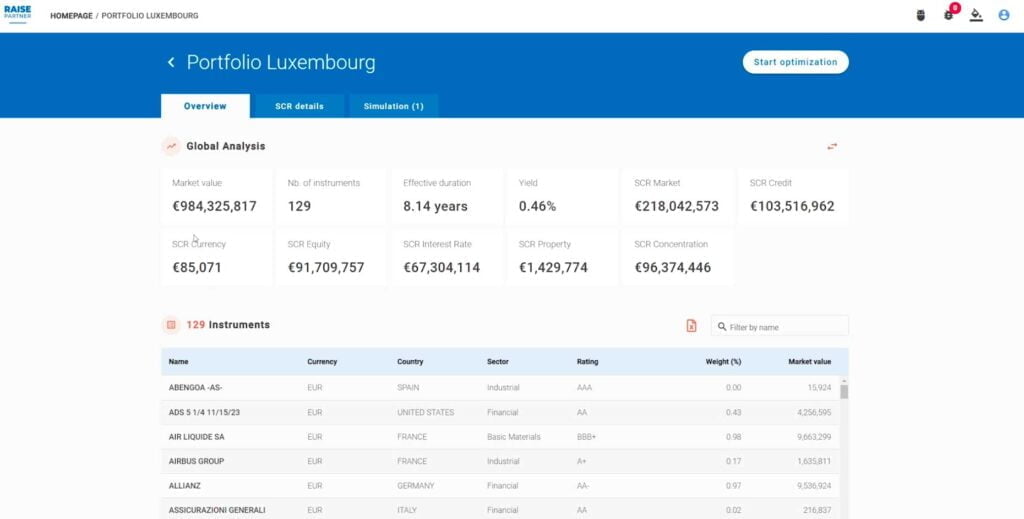This screenshot has width=1024, height=519.
Task: Sort the list by Rating column header
Action: click(x=587, y=362)
